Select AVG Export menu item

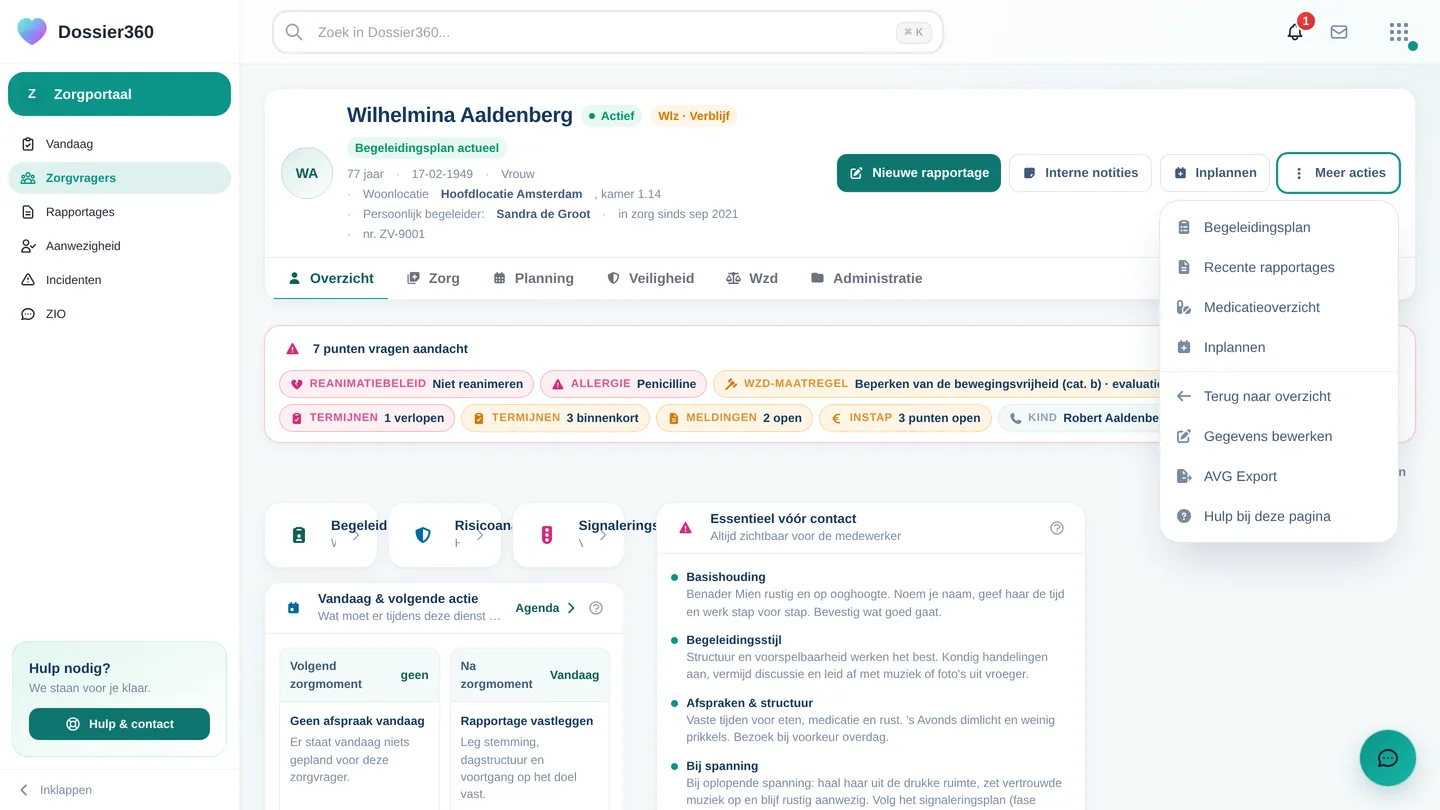1279,476
